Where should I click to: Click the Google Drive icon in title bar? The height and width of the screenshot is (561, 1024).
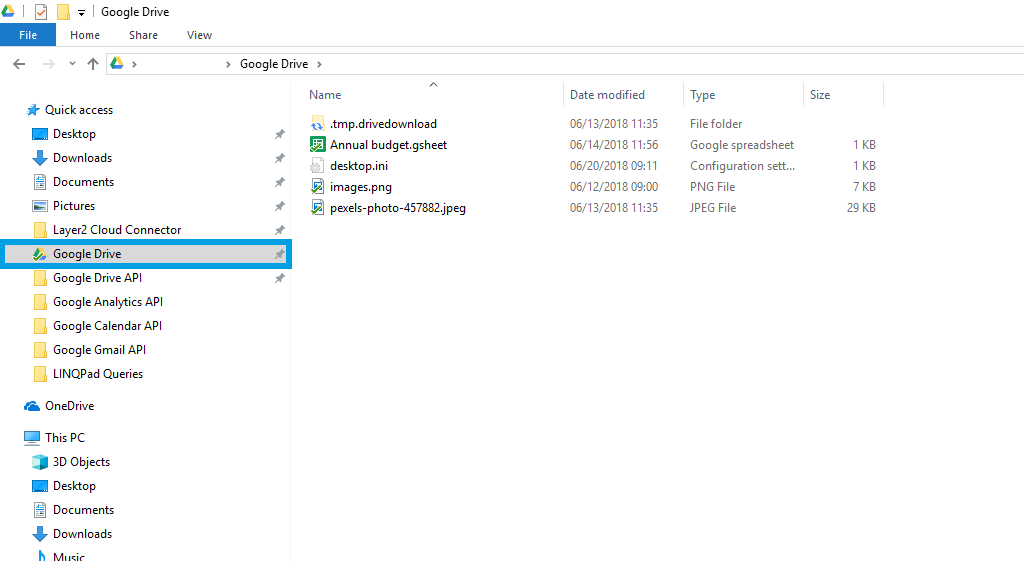pyautogui.click(x=8, y=11)
